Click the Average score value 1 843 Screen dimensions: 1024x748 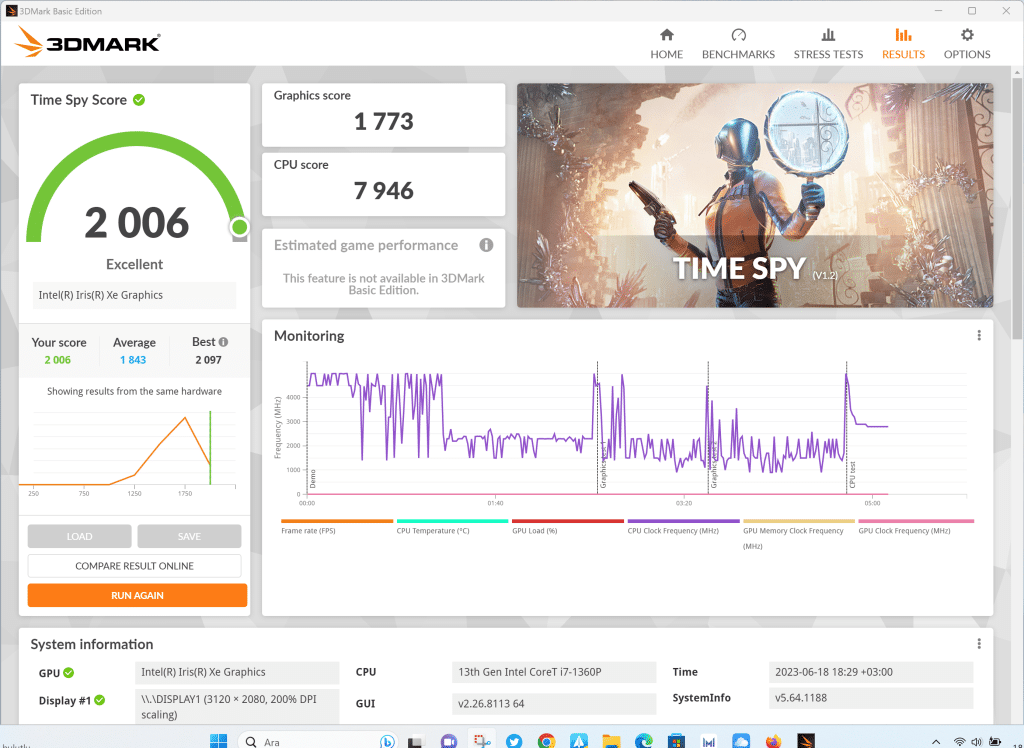pos(133,360)
